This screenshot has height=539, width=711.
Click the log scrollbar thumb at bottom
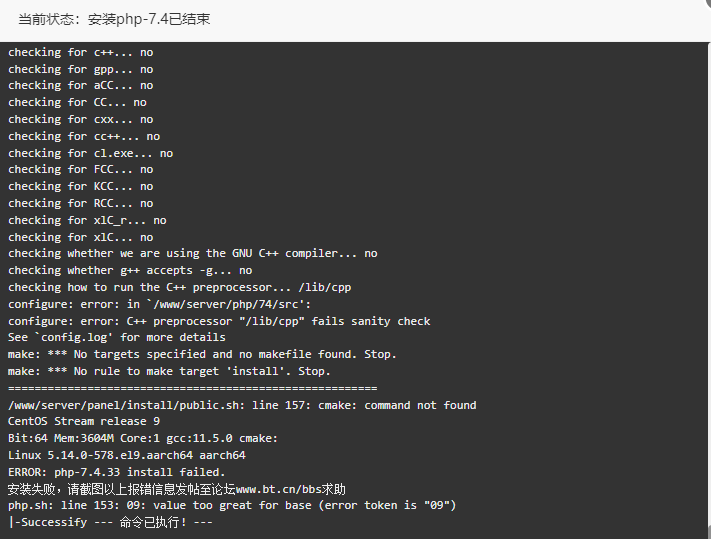(709, 531)
